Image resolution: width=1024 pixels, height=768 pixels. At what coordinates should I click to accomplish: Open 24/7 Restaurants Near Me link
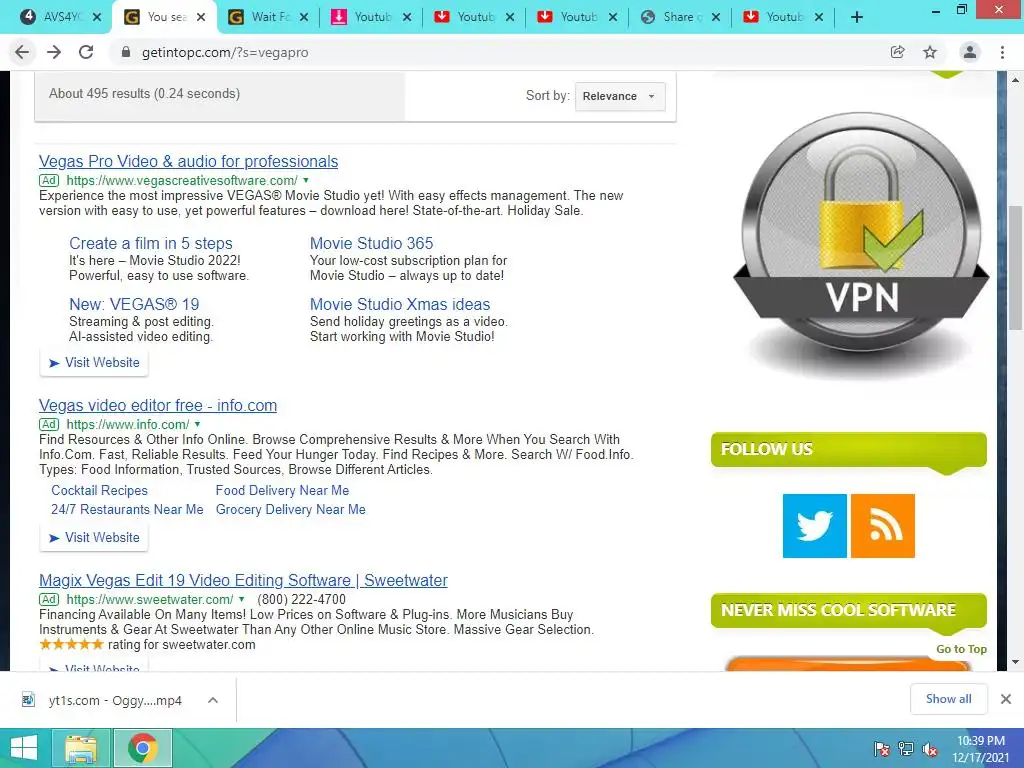pyautogui.click(x=127, y=509)
